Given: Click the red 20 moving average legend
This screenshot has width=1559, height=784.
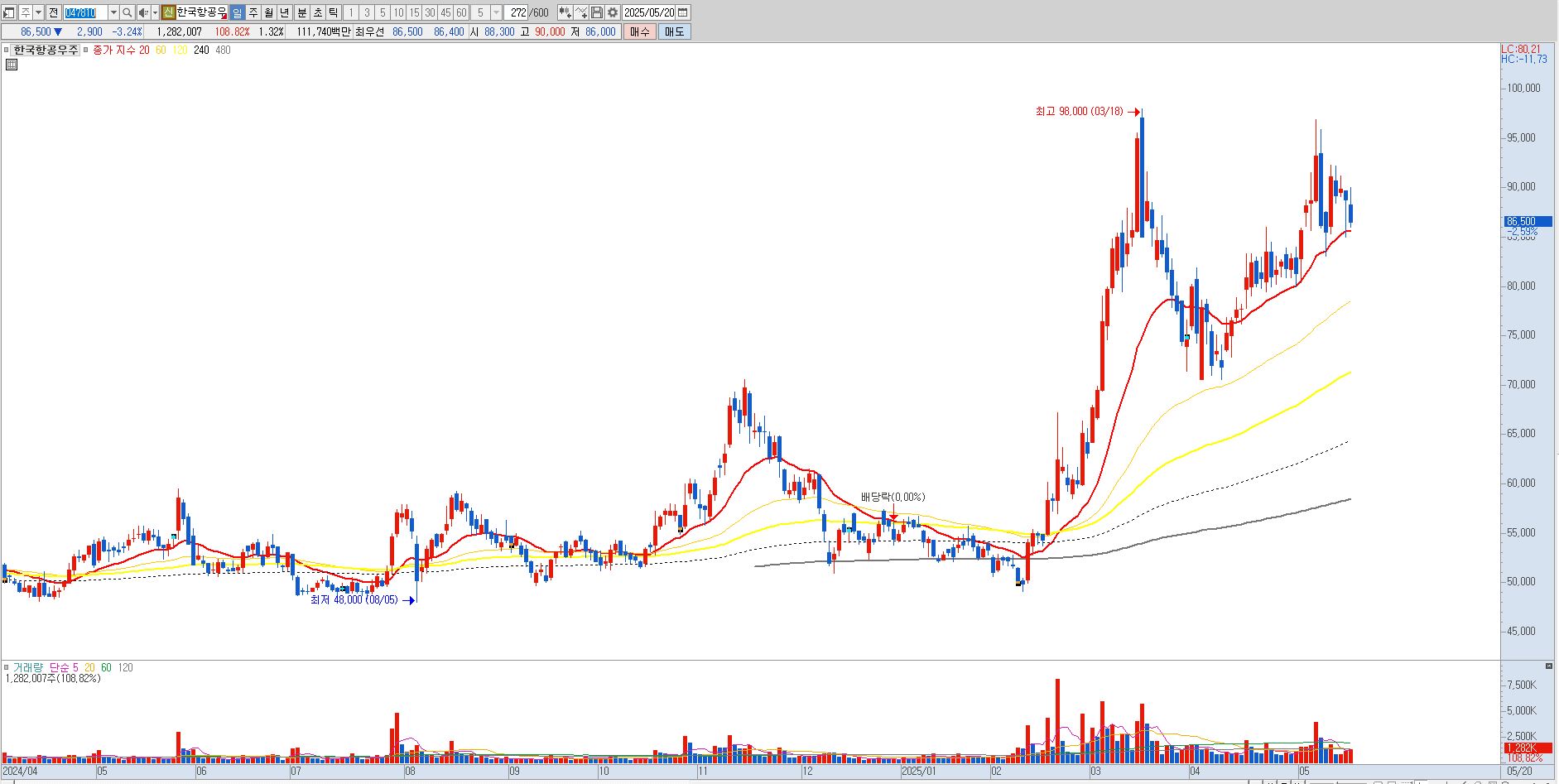Looking at the screenshot, I should (x=144, y=50).
